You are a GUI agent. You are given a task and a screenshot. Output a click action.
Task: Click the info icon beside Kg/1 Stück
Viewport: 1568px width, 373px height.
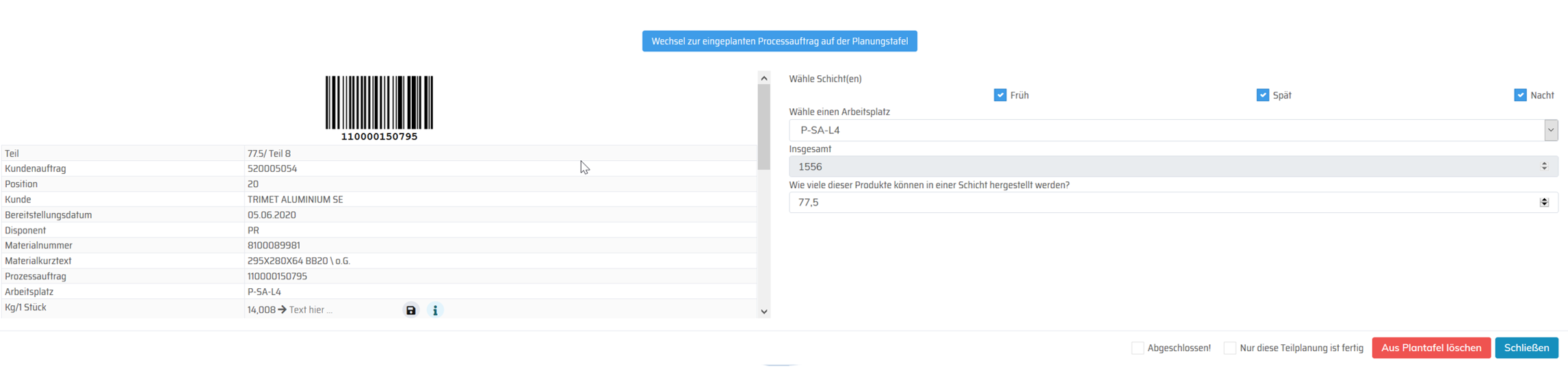click(x=435, y=310)
